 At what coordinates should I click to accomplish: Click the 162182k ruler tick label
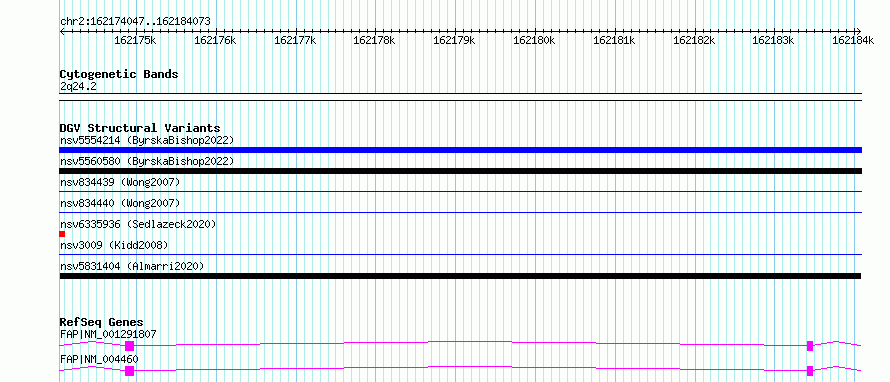click(x=694, y=40)
